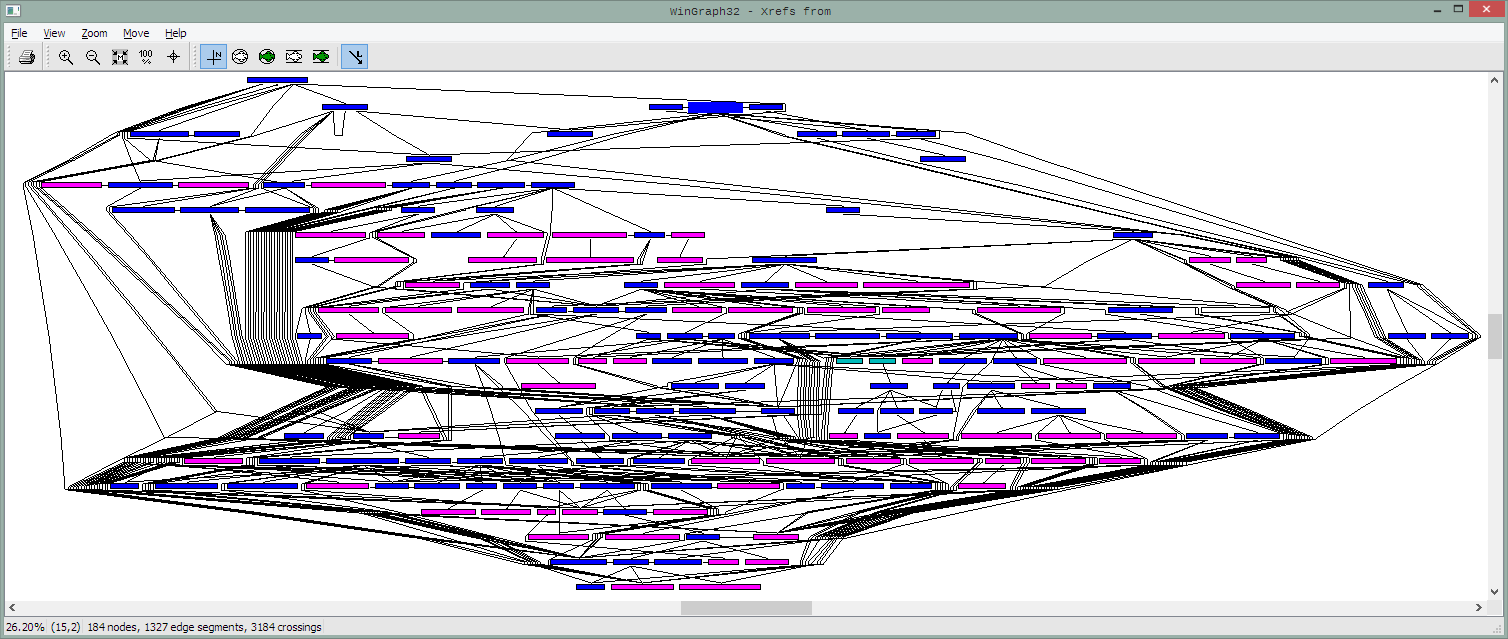
Task: Open the File menu
Action: [x=19, y=33]
